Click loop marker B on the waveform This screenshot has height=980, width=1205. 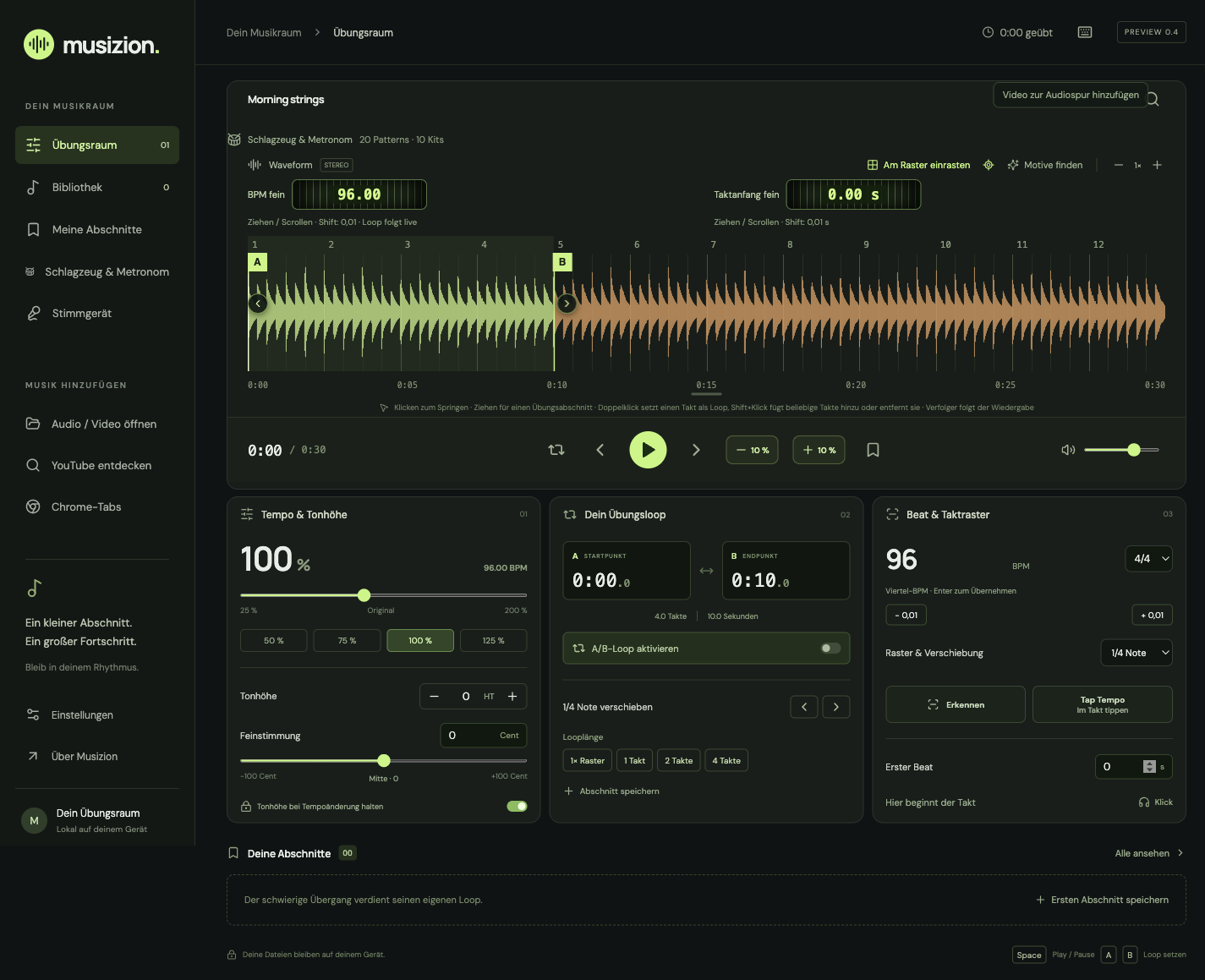click(562, 262)
